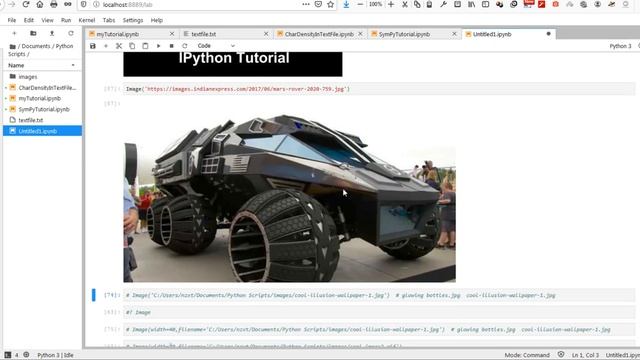640x360 pixels.
Task: Reset zoom by clicking 100% label
Action: click(375, 4)
